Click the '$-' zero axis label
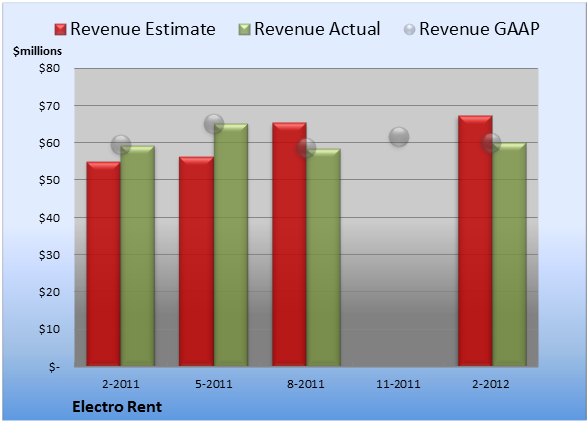 click(x=54, y=366)
